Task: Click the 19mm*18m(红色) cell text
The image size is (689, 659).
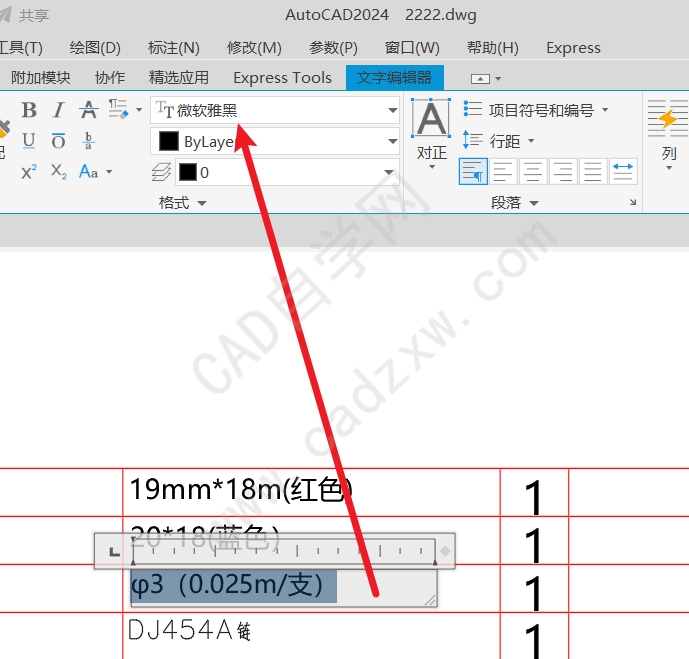Action: click(x=241, y=489)
